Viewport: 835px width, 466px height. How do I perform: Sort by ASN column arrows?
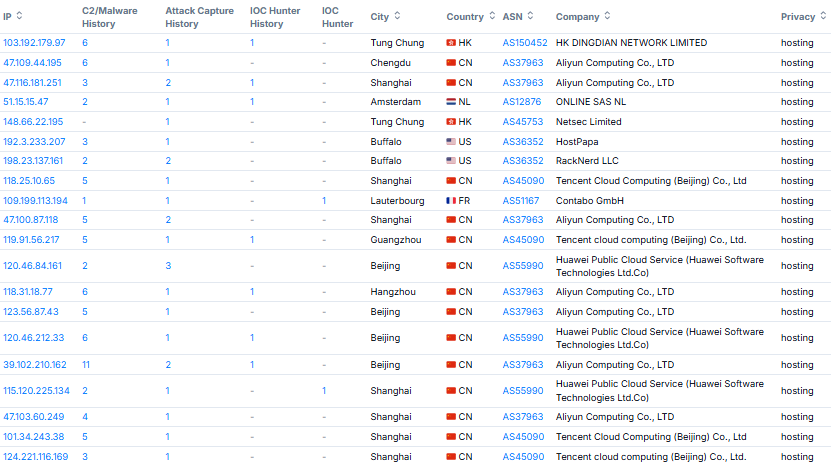pos(530,16)
